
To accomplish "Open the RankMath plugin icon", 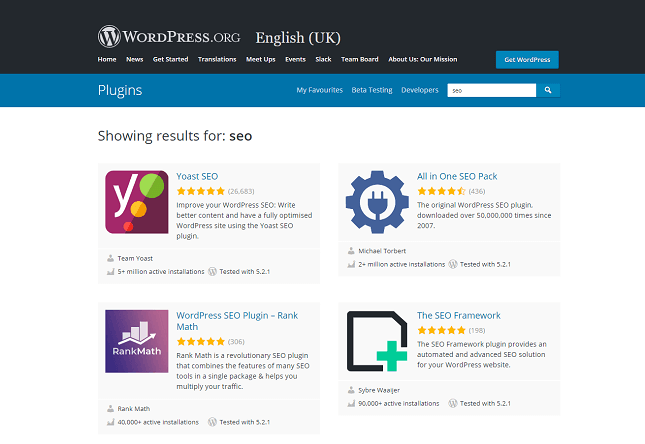I will (x=137, y=341).
